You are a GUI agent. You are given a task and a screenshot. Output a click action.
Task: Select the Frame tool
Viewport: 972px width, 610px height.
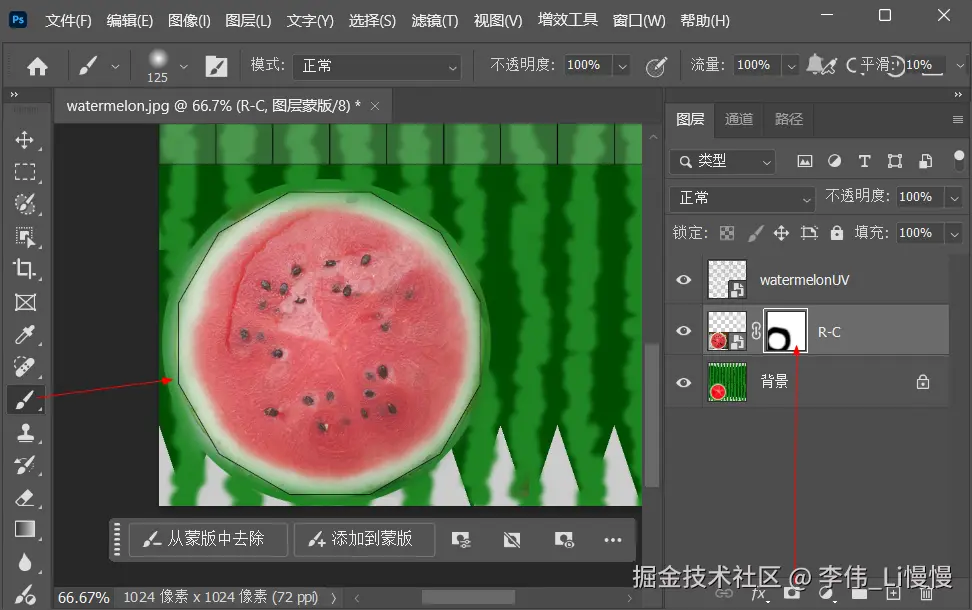pyautogui.click(x=25, y=303)
